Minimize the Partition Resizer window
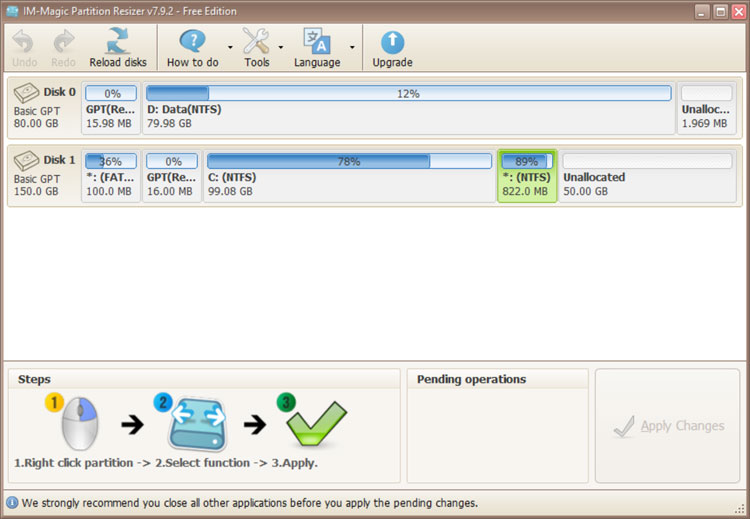 [702, 11]
